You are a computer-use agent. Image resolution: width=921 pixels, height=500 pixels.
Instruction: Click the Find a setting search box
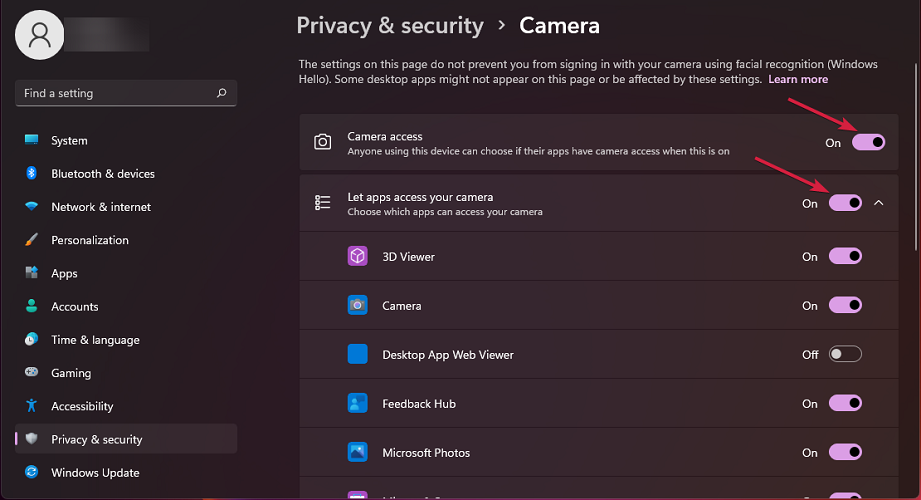point(115,93)
